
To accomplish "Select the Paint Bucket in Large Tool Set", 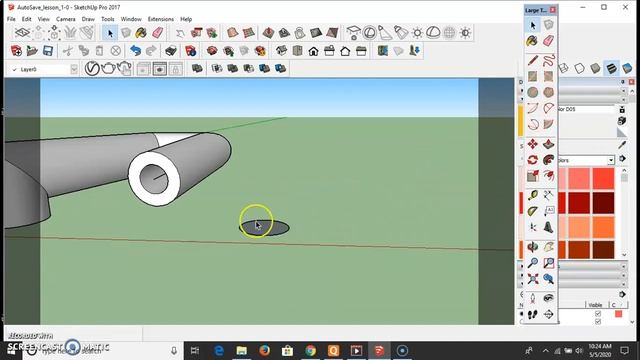I will (x=533, y=41).
